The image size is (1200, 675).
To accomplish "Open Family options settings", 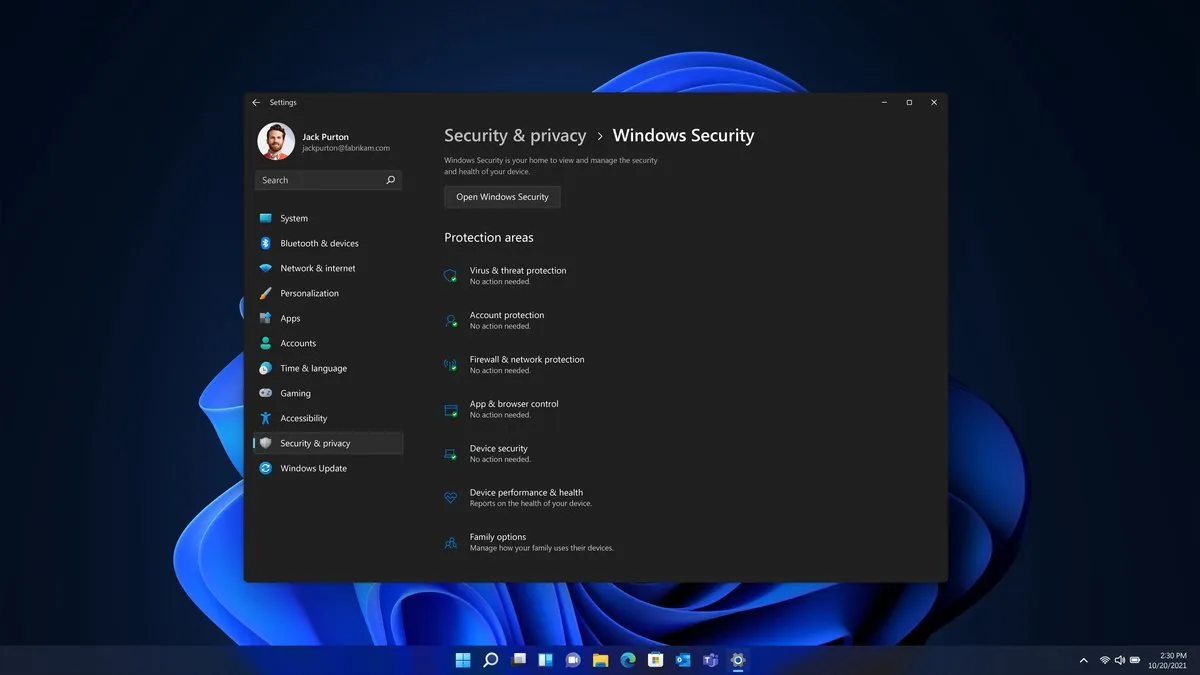I will pyautogui.click(x=500, y=541).
